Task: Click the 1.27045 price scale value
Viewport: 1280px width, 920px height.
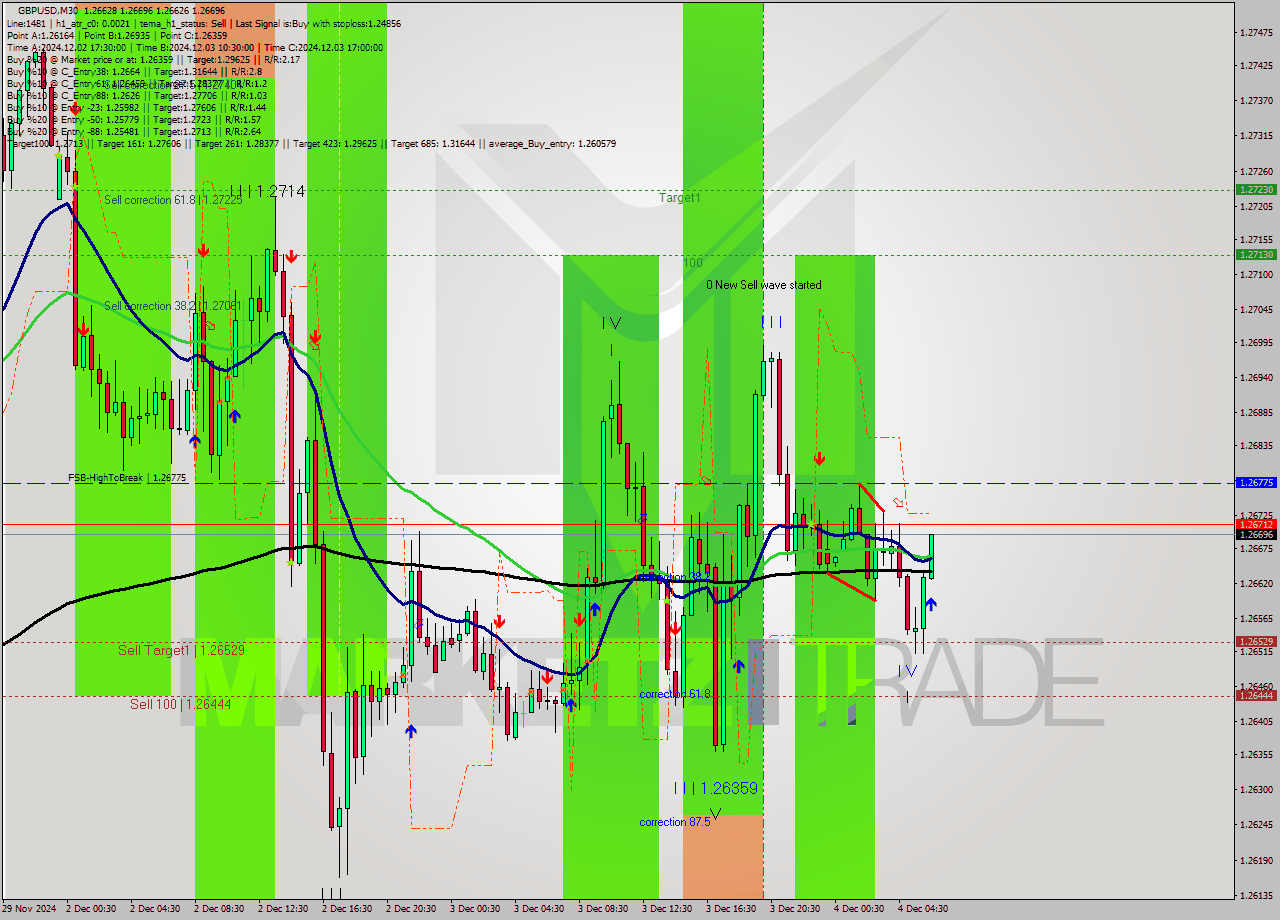Action: (1255, 309)
